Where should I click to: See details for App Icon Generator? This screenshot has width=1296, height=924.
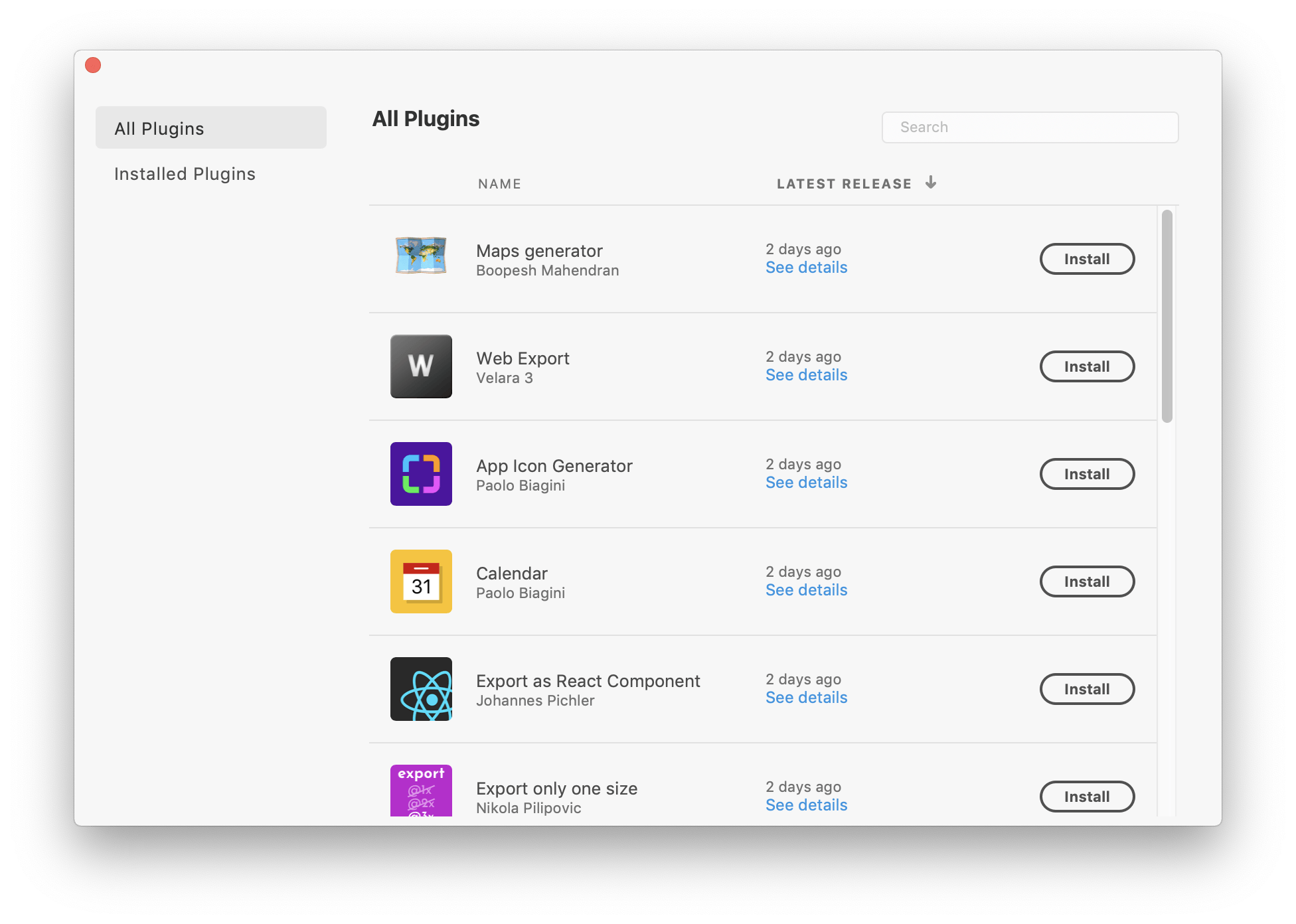(806, 483)
